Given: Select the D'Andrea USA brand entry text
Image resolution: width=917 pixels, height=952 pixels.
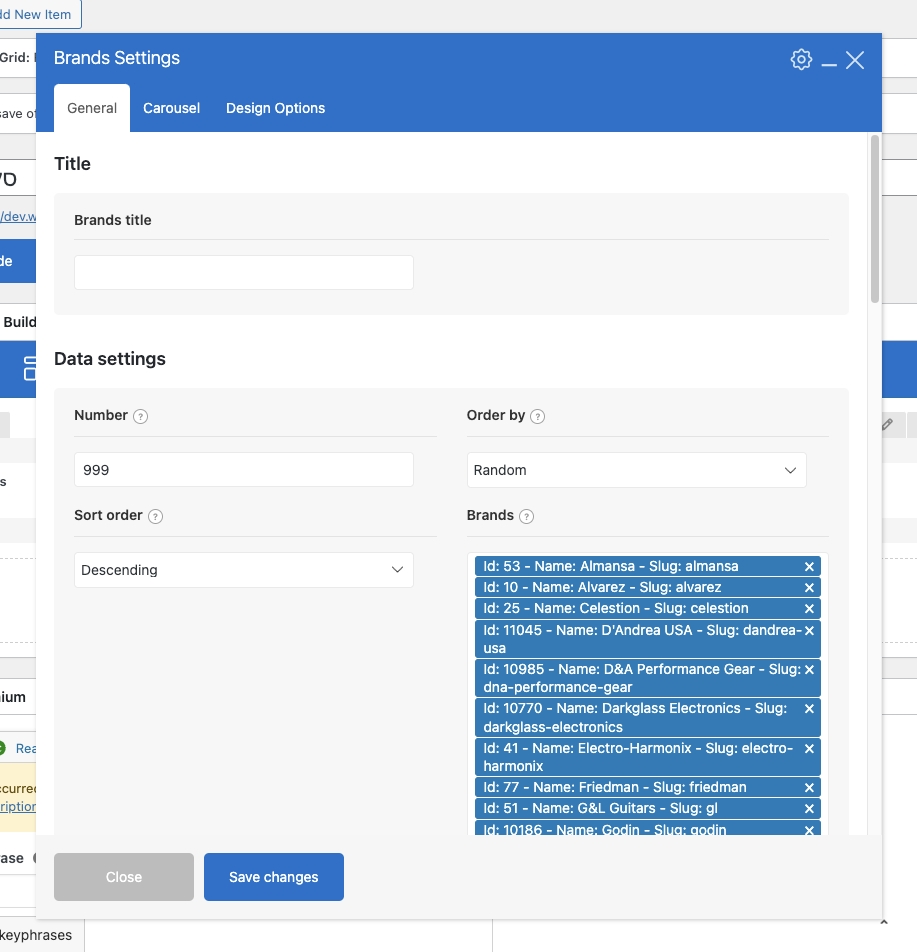Looking at the screenshot, I should point(643,639).
